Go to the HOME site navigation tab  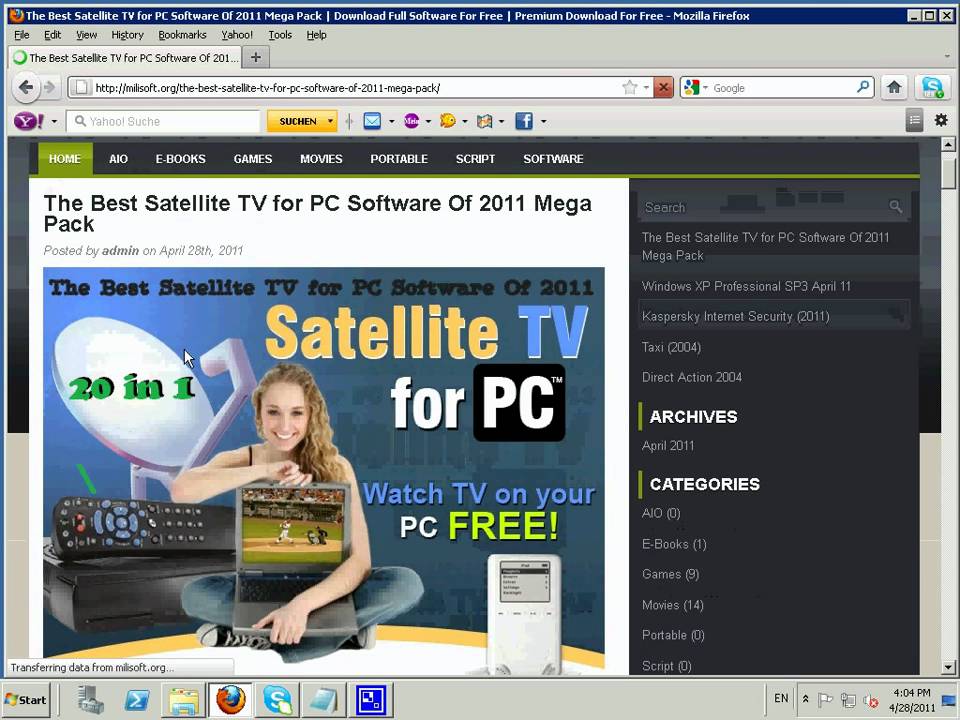coord(65,159)
